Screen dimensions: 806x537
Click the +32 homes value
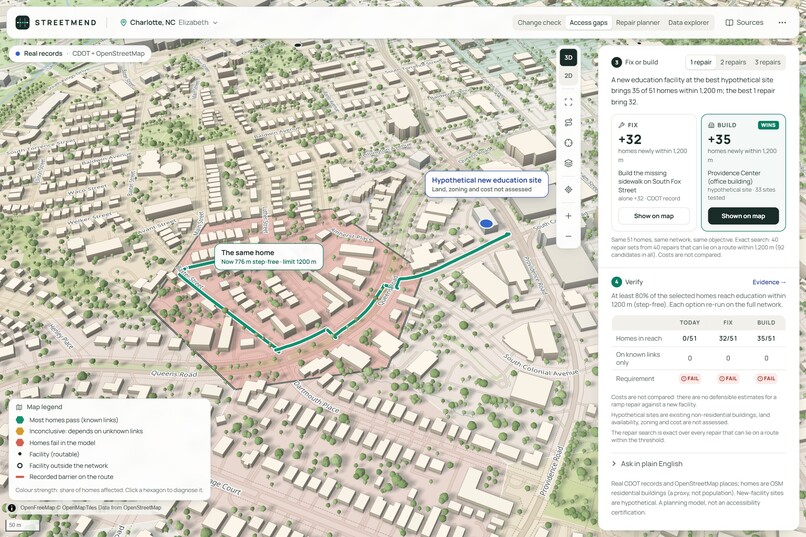(630, 139)
